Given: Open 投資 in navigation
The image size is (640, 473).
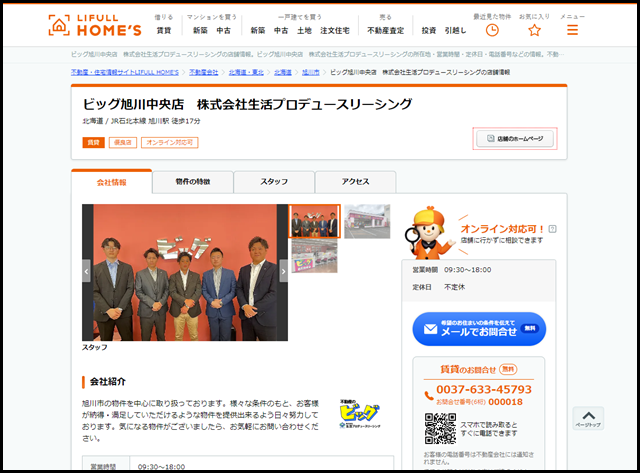Looking at the screenshot, I should coord(429,30).
